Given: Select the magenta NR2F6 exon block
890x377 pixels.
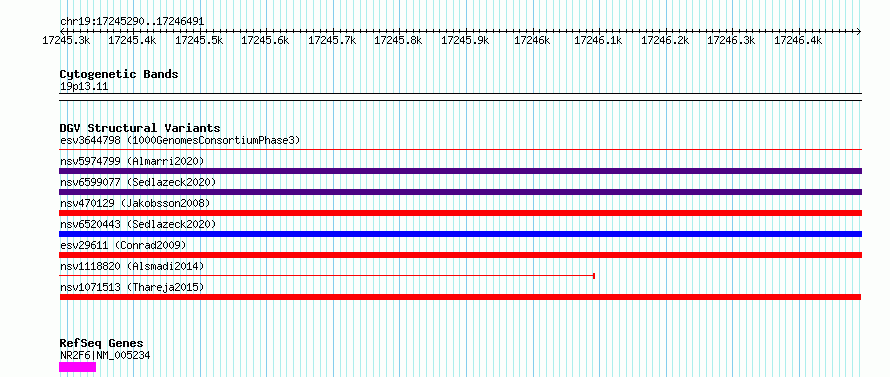Looking at the screenshot, I should (78, 367).
